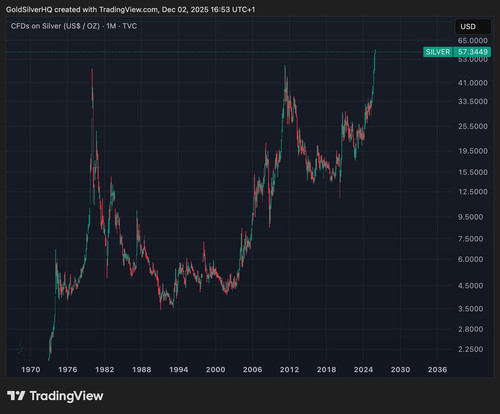Click the 1994 time axis label
Viewport: 500px width, 414px height.
click(179, 369)
